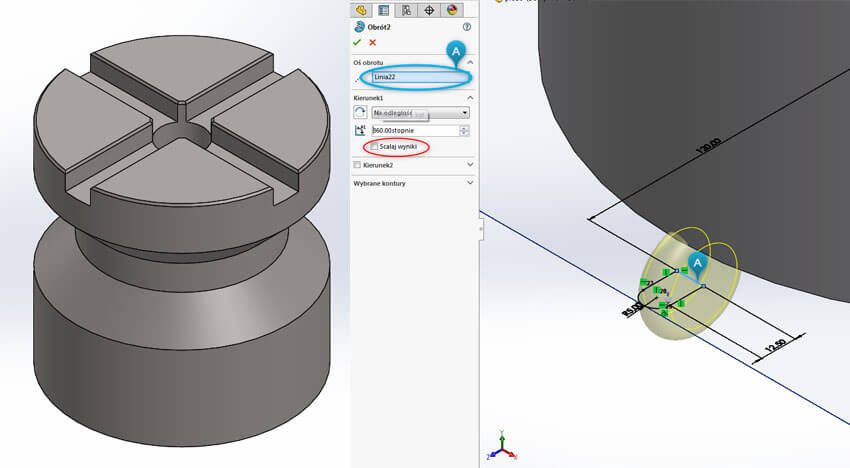Collapse the Oś obrotu section
Screen dimensions: 850x468
[x=470, y=62]
